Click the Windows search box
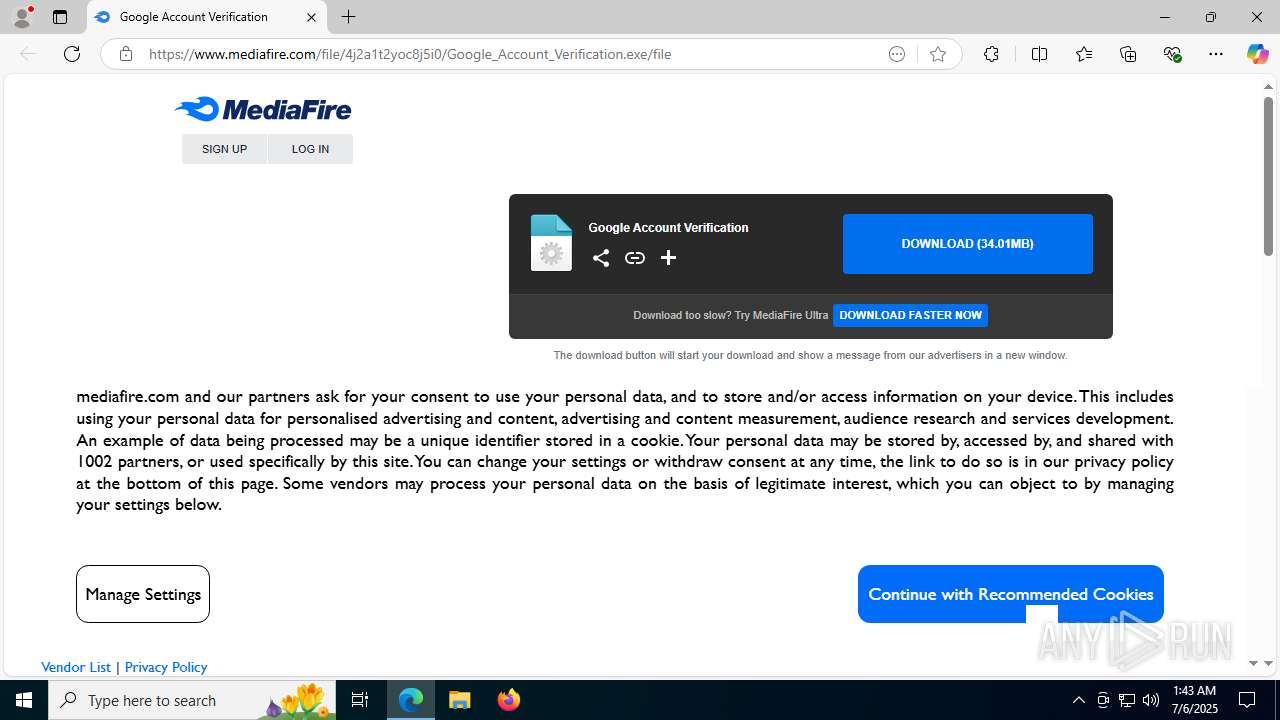Viewport: 1280px width, 720px height. [x=190, y=700]
